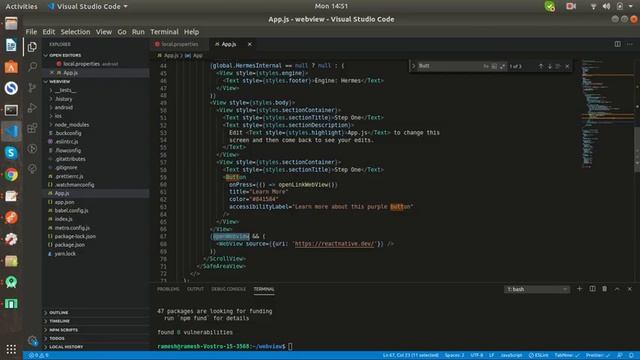Click the Ln 67, Col 23 status item
The height and width of the screenshot is (360, 640).
pyautogui.click(x=411, y=356)
